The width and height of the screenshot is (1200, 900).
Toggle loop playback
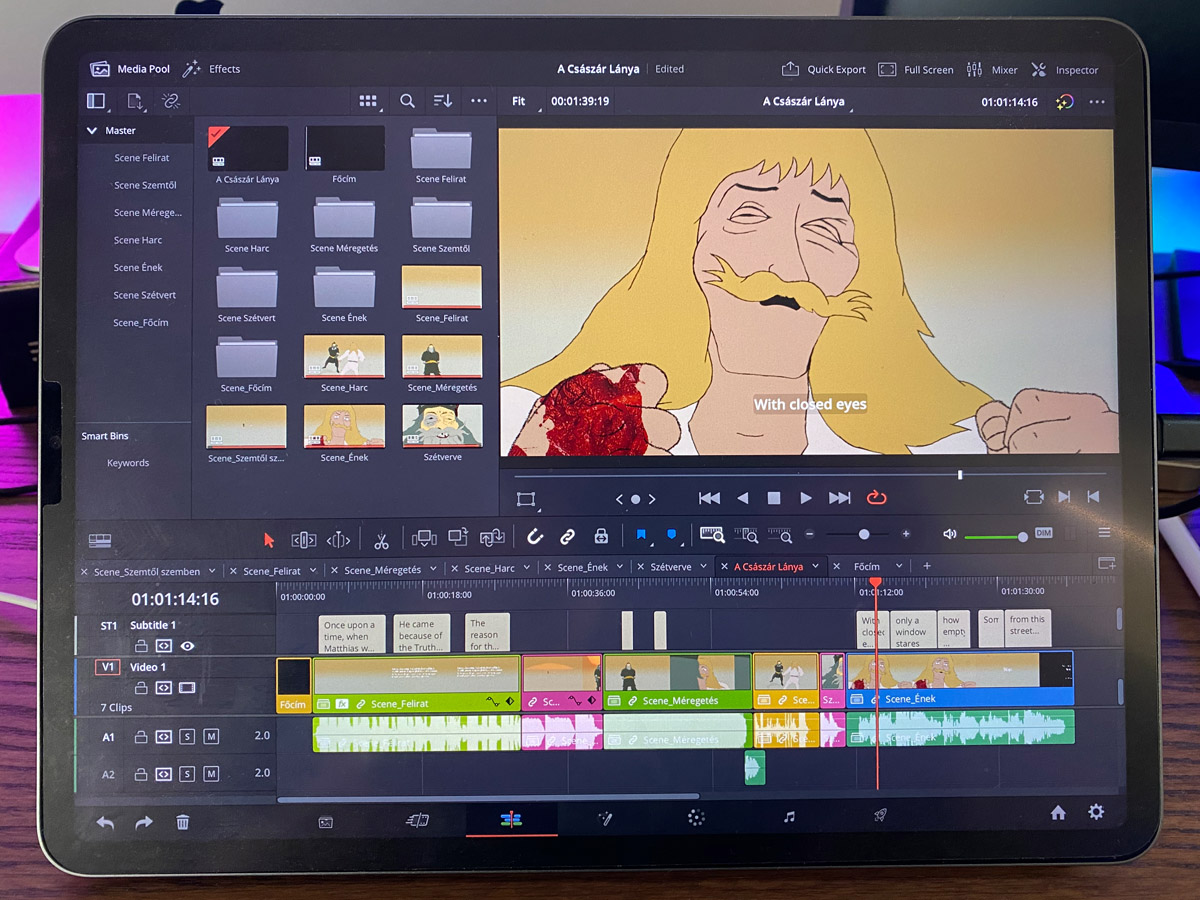point(877,497)
